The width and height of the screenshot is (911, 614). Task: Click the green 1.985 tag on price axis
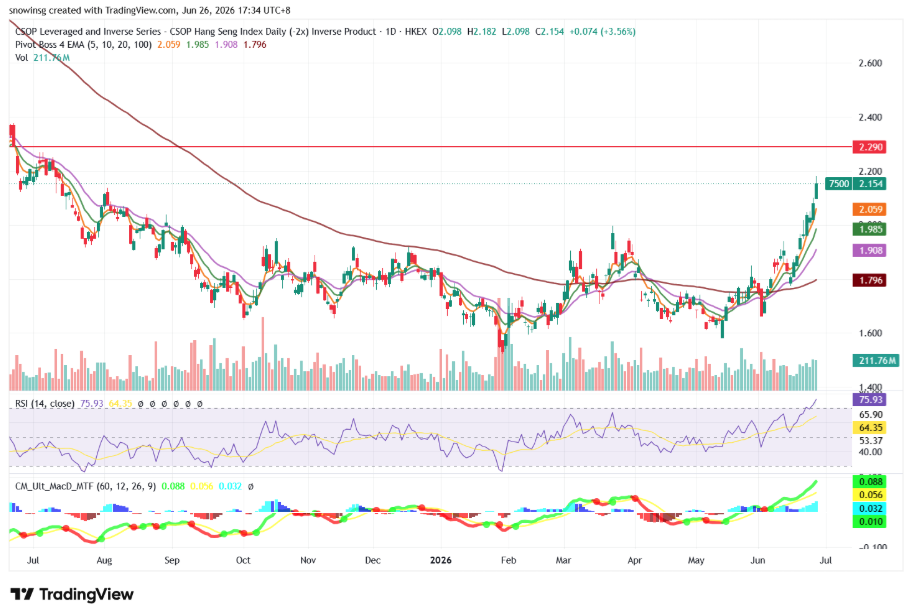pos(869,229)
